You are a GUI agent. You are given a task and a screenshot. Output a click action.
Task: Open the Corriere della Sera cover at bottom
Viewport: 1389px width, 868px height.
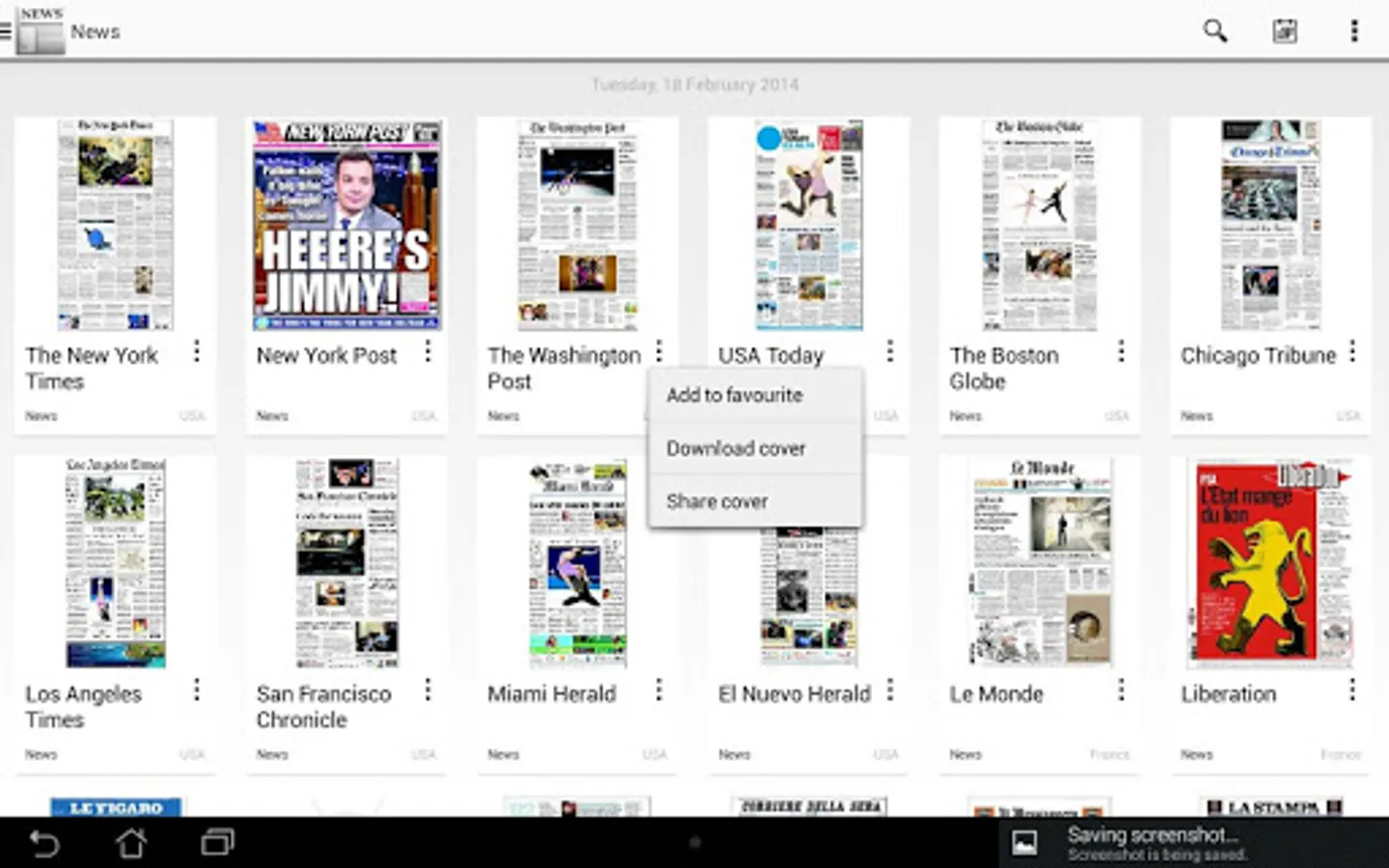click(x=809, y=807)
